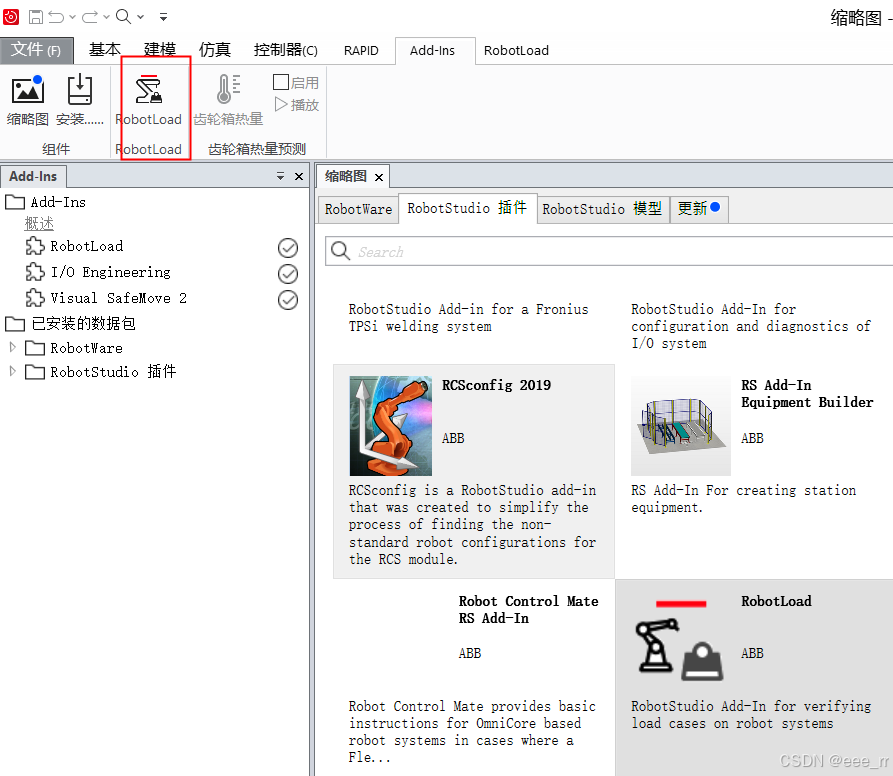Click the magnifier icon in quick access toolbar
893x776 pixels.
tap(123, 16)
